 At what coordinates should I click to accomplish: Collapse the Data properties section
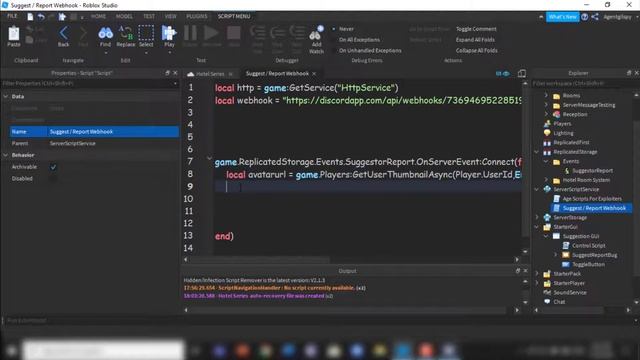(x=6, y=96)
